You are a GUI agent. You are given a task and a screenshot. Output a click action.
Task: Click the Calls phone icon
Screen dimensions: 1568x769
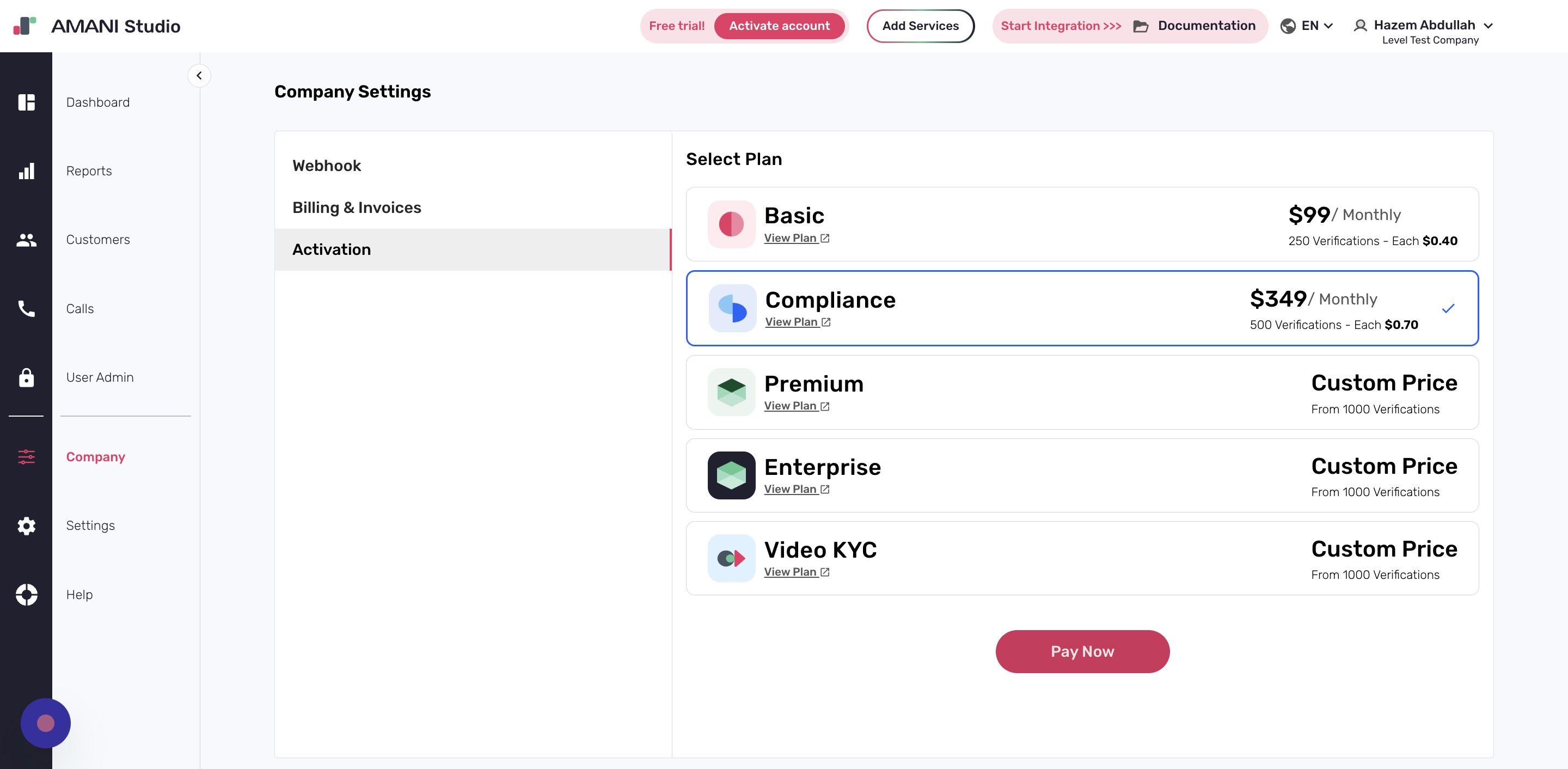pyautogui.click(x=26, y=309)
